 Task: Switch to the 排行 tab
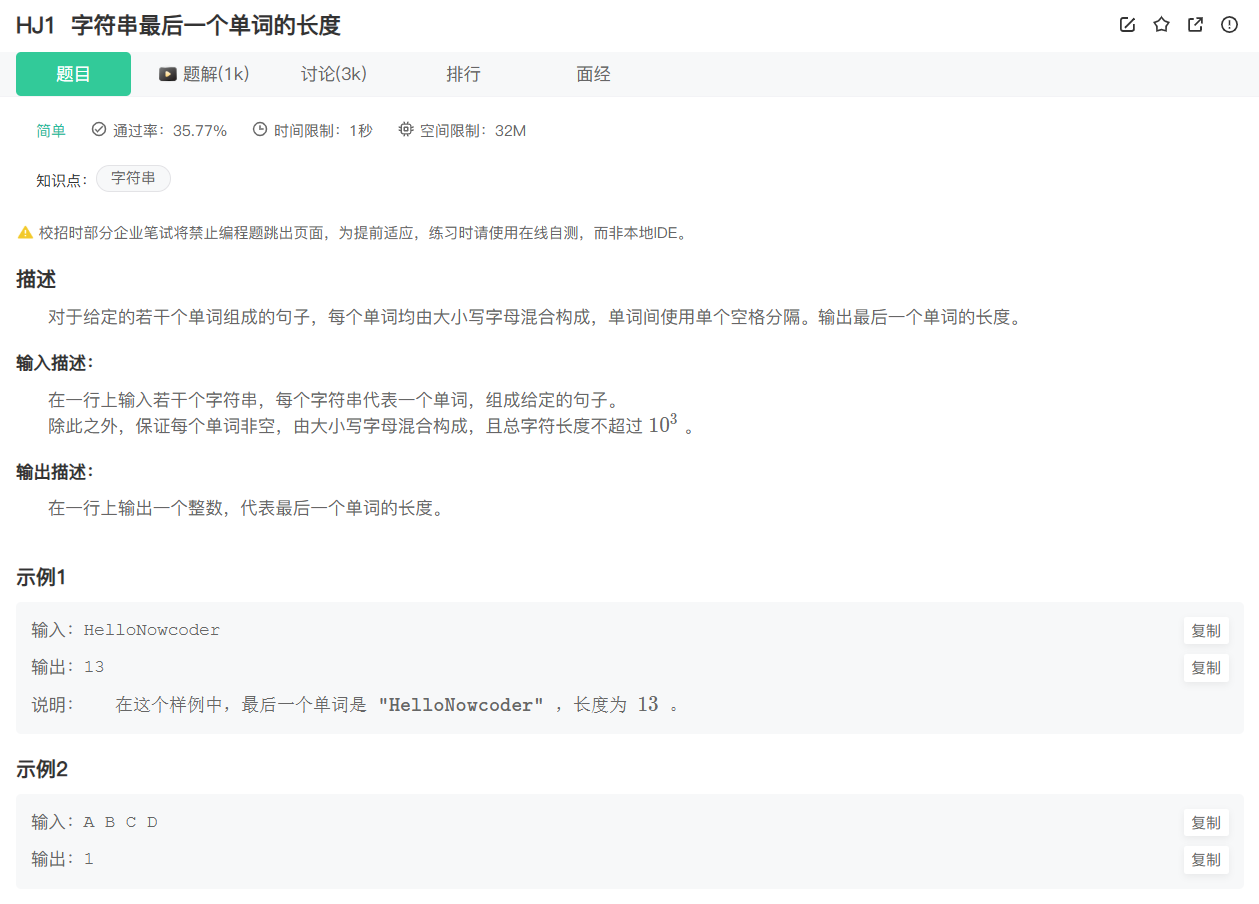pyautogui.click(x=464, y=73)
